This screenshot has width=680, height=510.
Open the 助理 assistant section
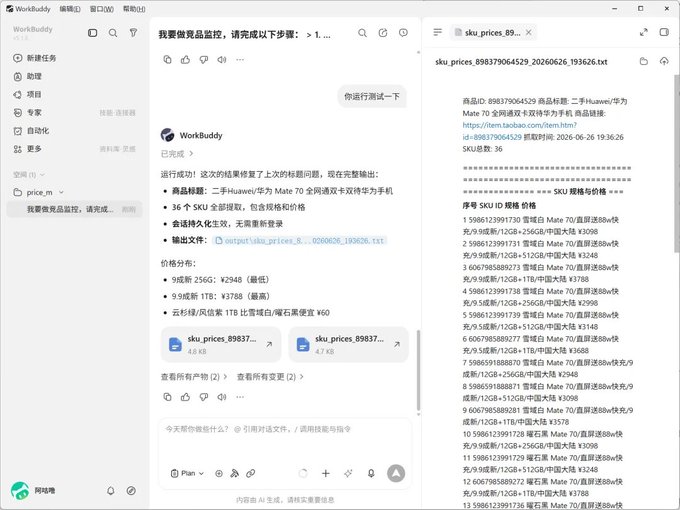pyautogui.click(x=27, y=76)
